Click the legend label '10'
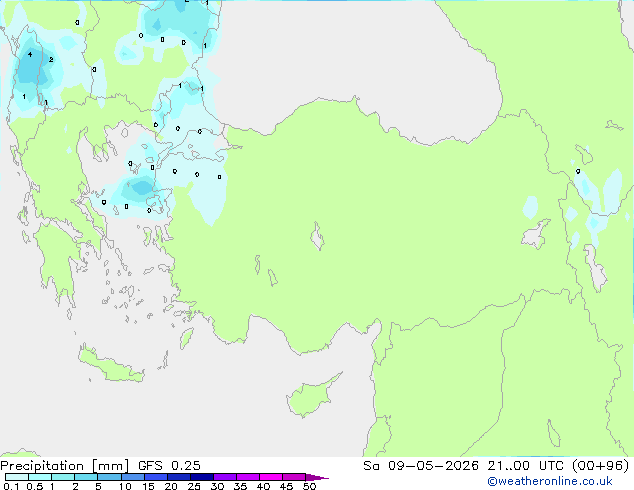634x490 pixels. click(125, 486)
